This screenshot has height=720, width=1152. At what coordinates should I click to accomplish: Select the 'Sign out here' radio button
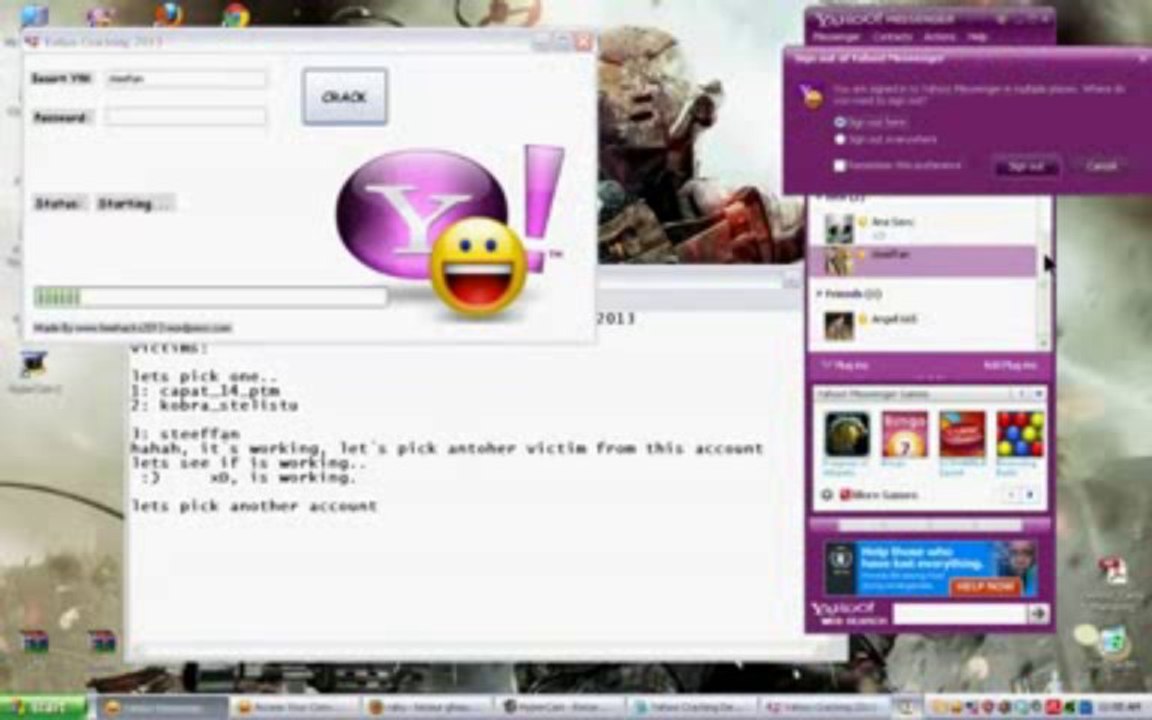click(840, 123)
